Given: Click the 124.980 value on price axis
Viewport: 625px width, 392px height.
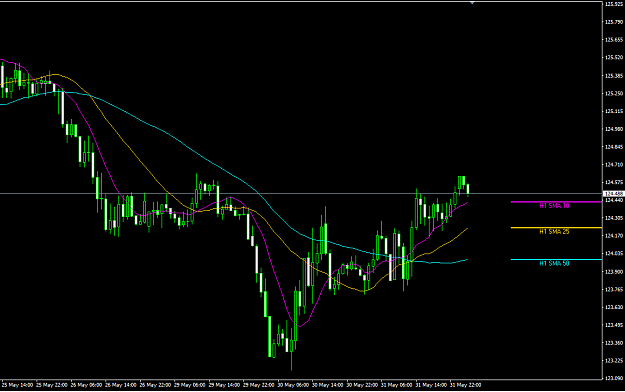Looking at the screenshot, I should [x=614, y=129].
